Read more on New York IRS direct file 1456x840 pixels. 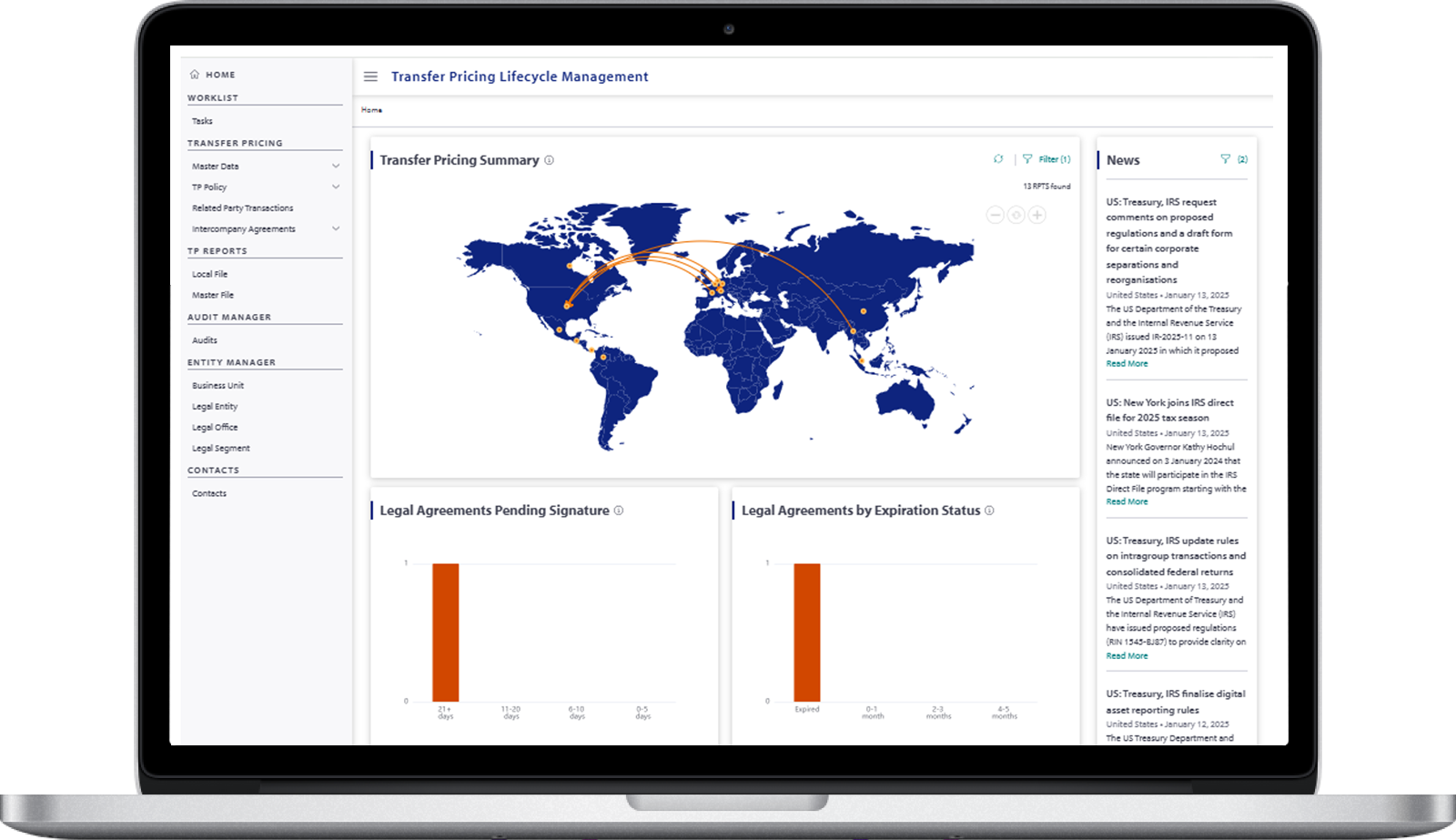click(1127, 501)
